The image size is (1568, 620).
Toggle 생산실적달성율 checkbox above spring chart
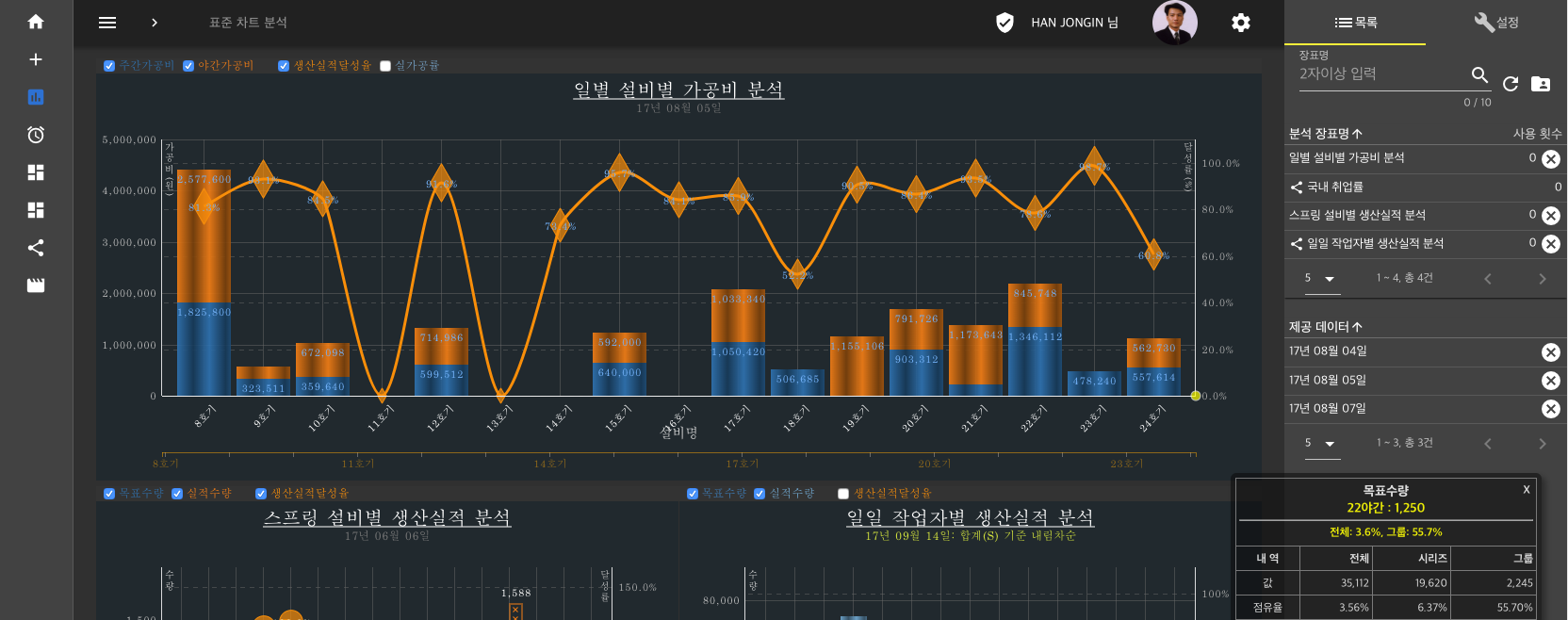tap(261, 494)
